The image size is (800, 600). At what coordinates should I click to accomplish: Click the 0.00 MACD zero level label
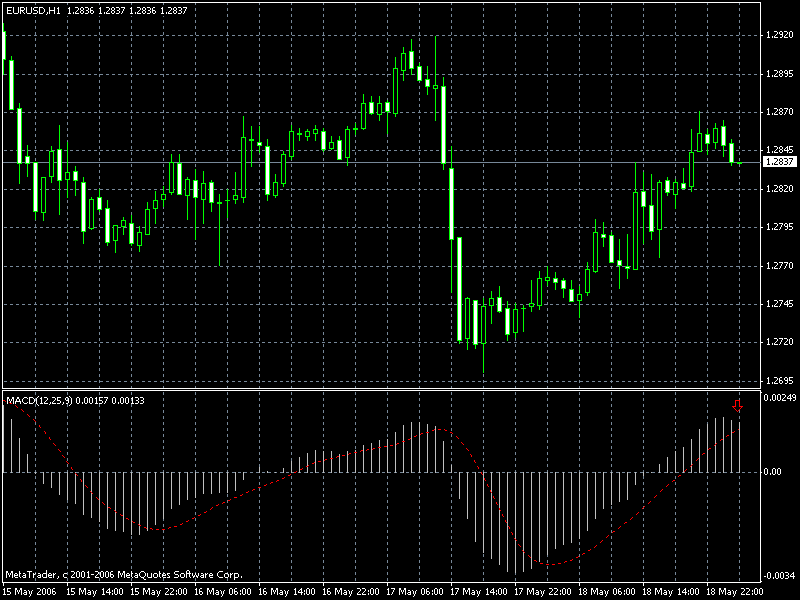(772, 472)
